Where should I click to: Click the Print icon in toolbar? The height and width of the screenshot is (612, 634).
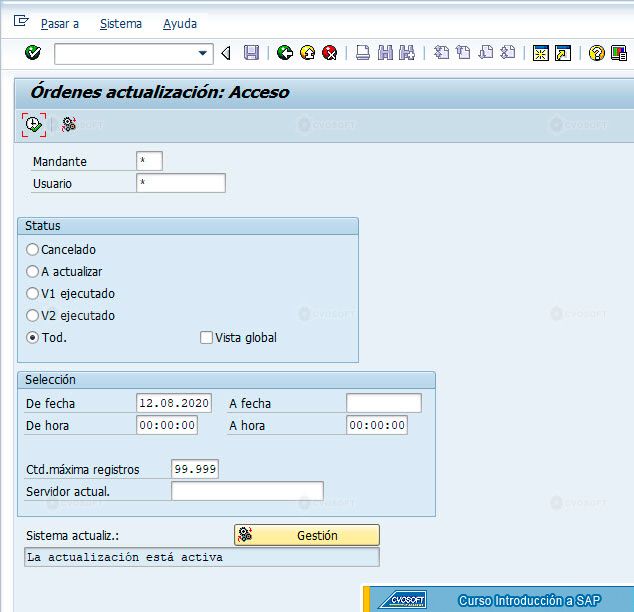click(x=363, y=53)
